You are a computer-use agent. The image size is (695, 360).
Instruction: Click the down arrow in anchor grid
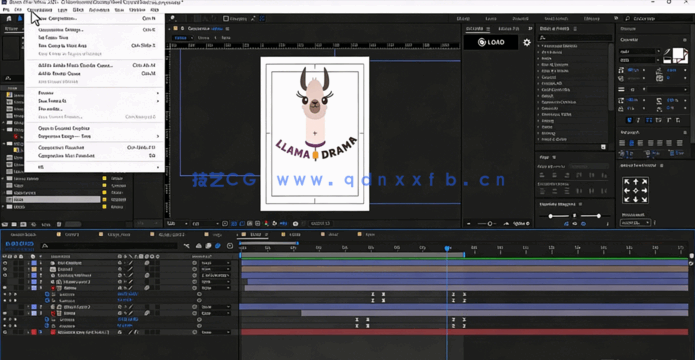click(636, 200)
